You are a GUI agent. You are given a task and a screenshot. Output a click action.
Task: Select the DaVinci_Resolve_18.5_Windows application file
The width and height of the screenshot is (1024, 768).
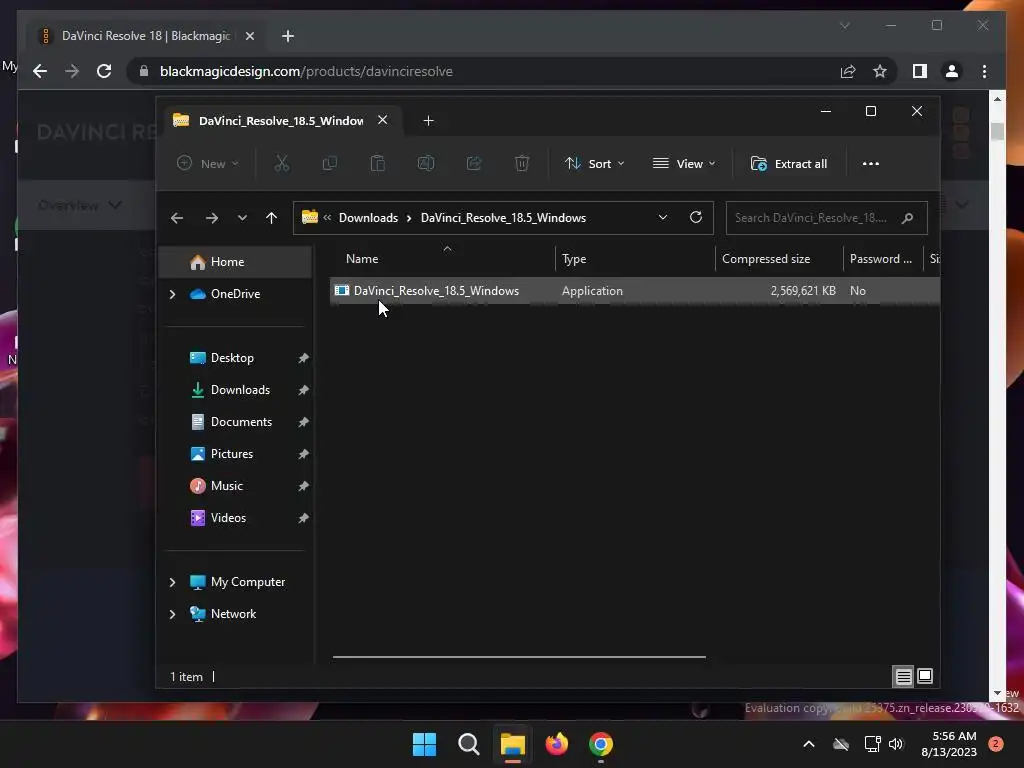click(635, 291)
